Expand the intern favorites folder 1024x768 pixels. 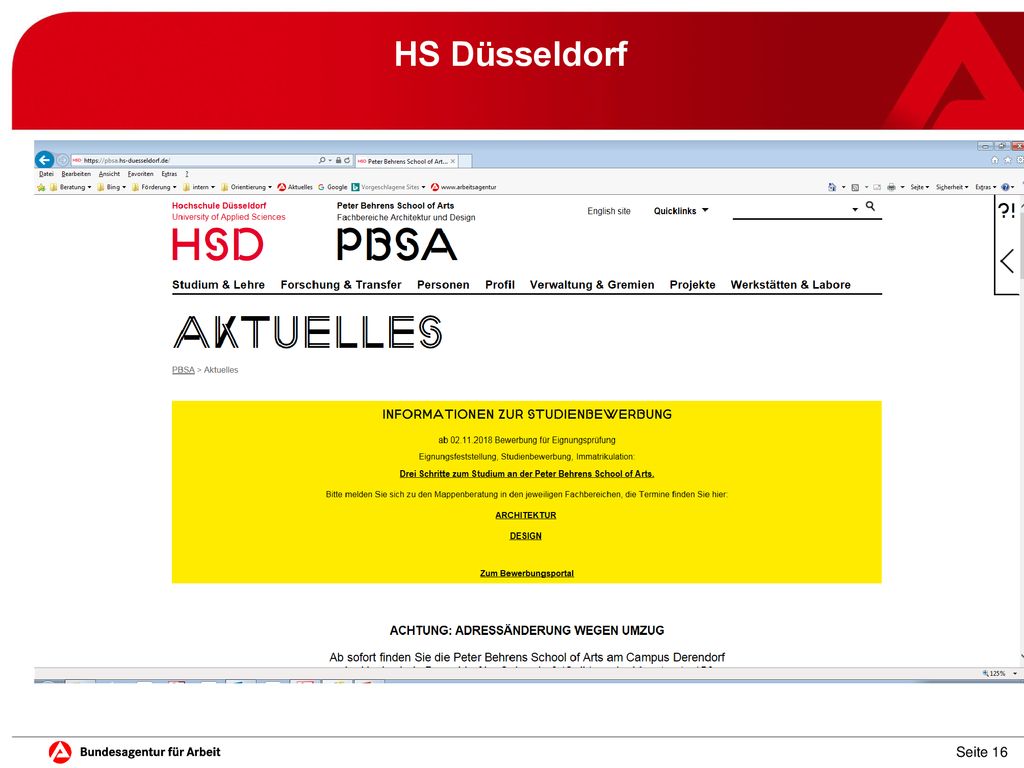199,187
